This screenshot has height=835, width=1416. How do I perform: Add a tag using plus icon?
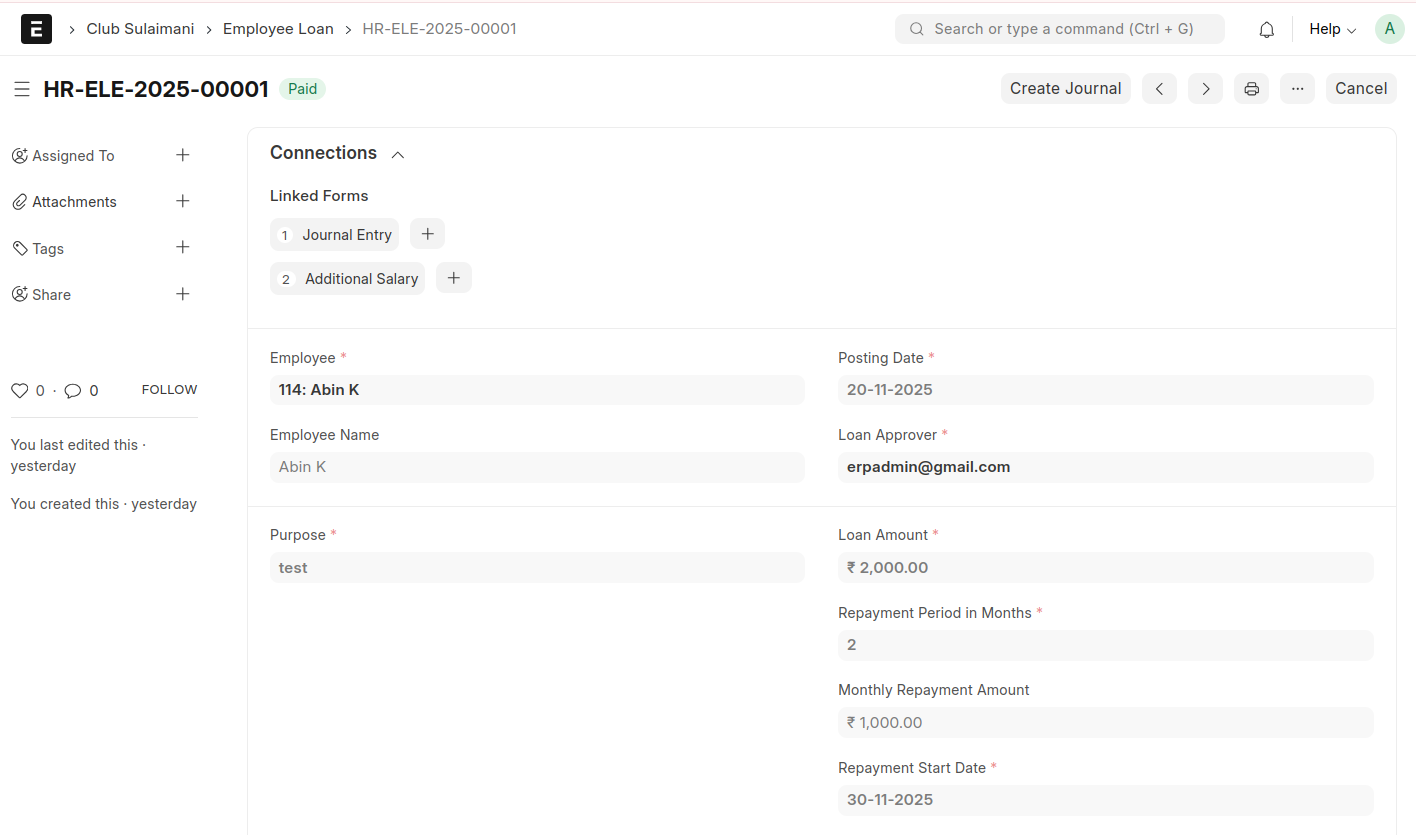tap(183, 248)
